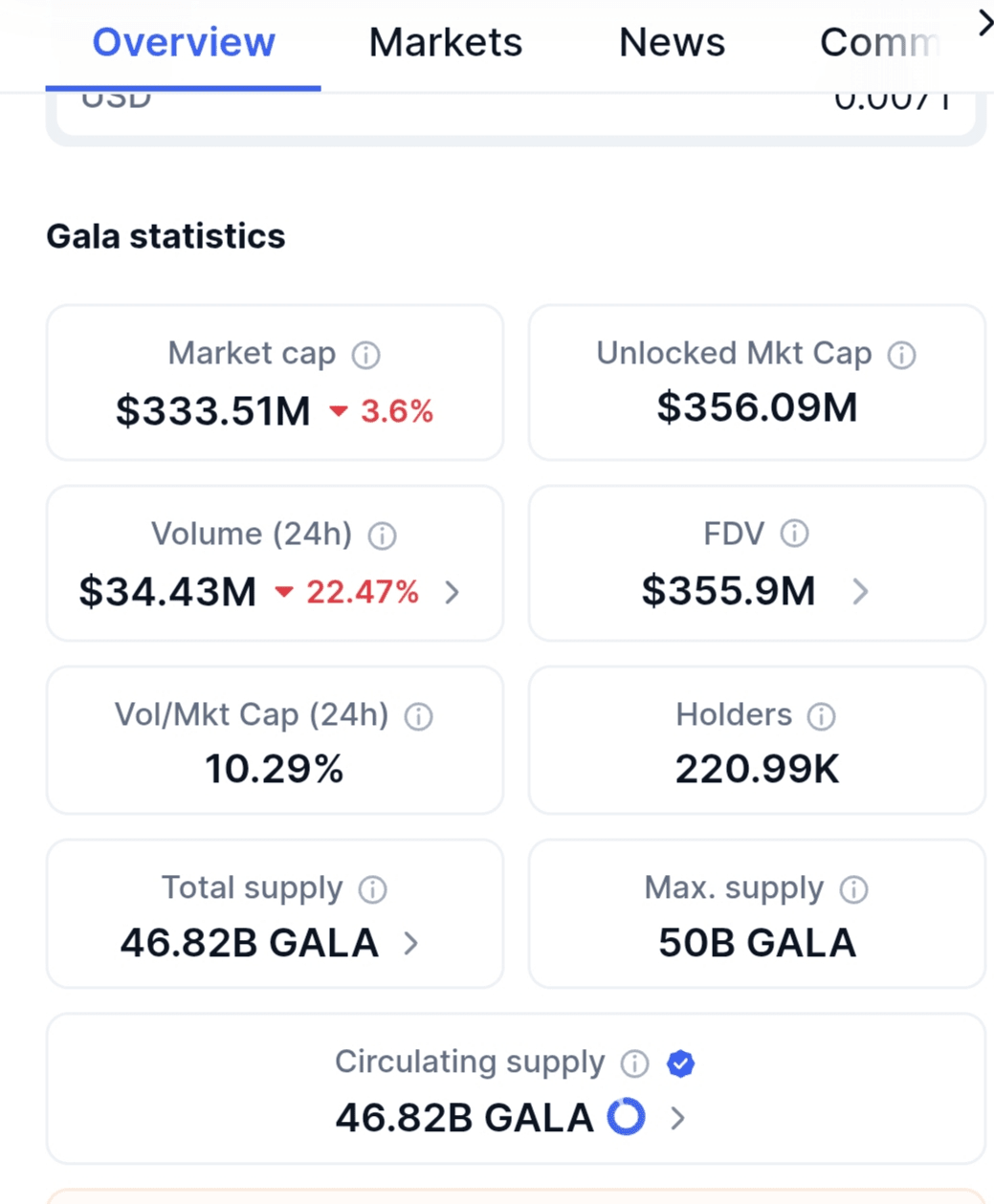This screenshot has height=1204, width=994.
Task: Click the Max. supply info icon
Action: 853,889
